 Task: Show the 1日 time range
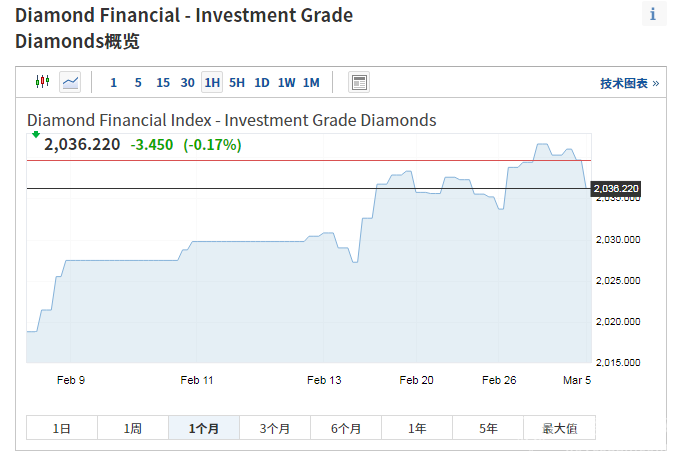[62, 428]
